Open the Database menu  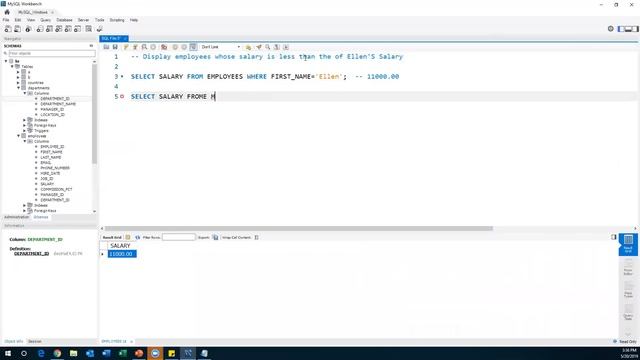point(64,20)
